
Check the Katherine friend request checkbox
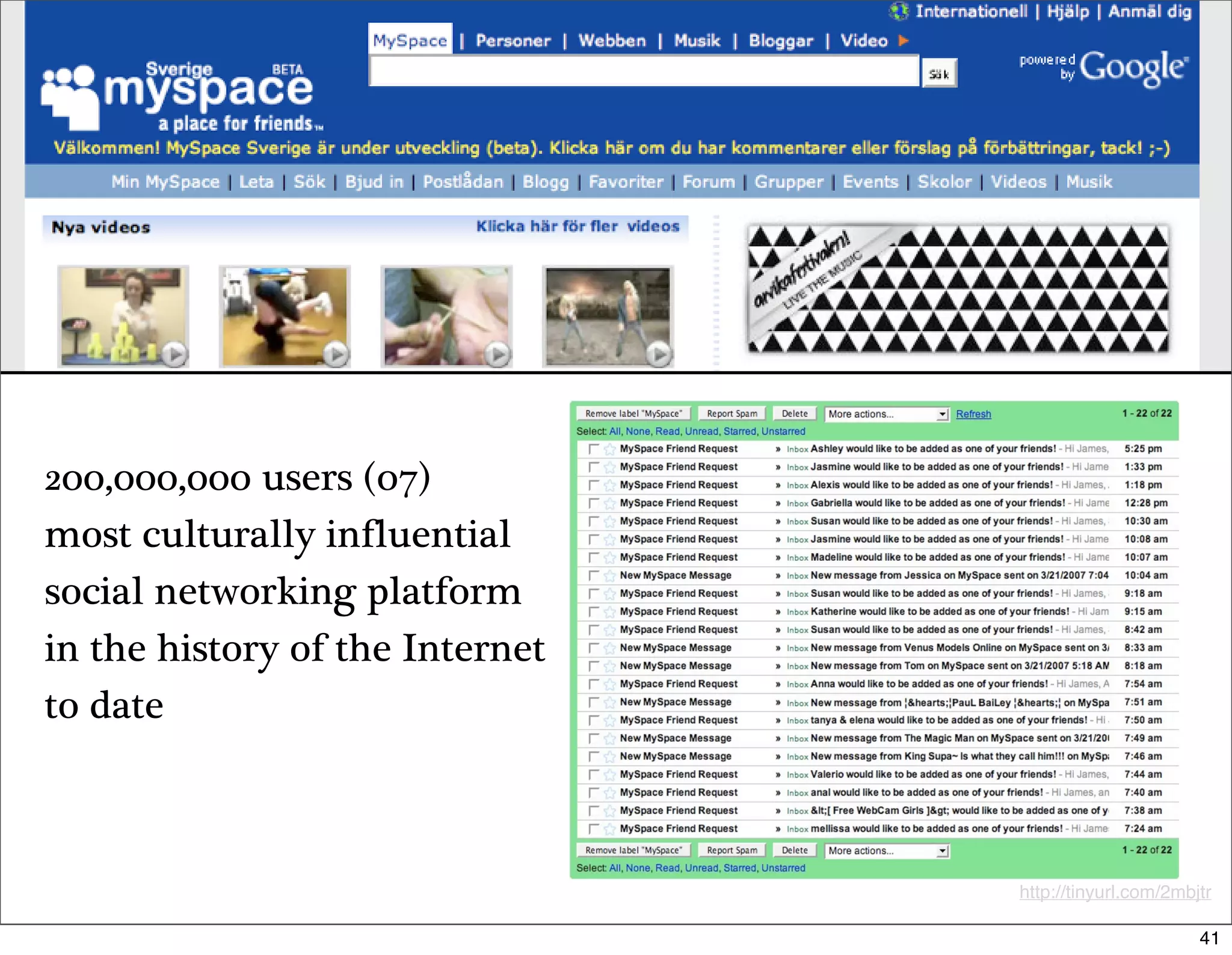(594, 611)
